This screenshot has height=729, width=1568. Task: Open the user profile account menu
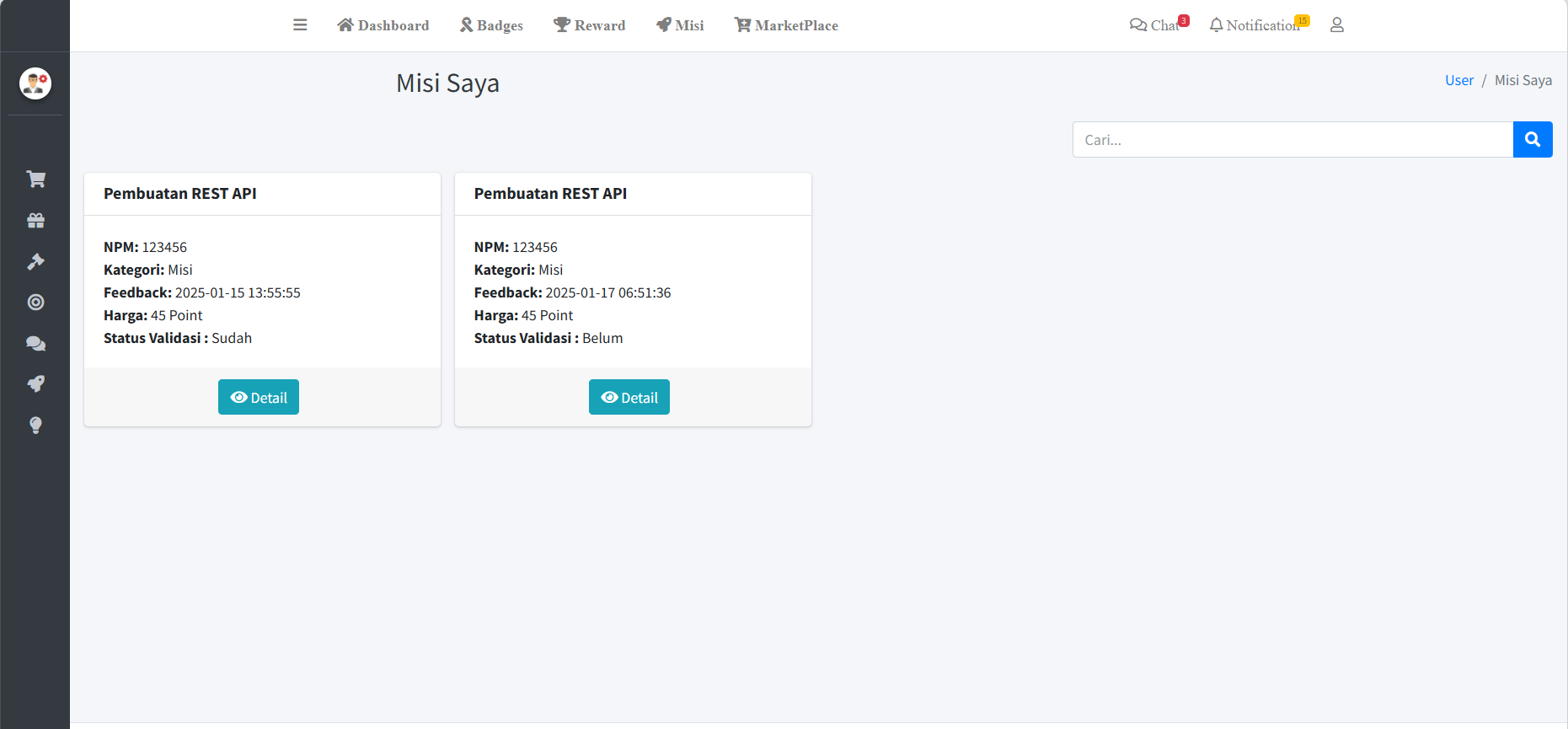tap(1336, 25)
